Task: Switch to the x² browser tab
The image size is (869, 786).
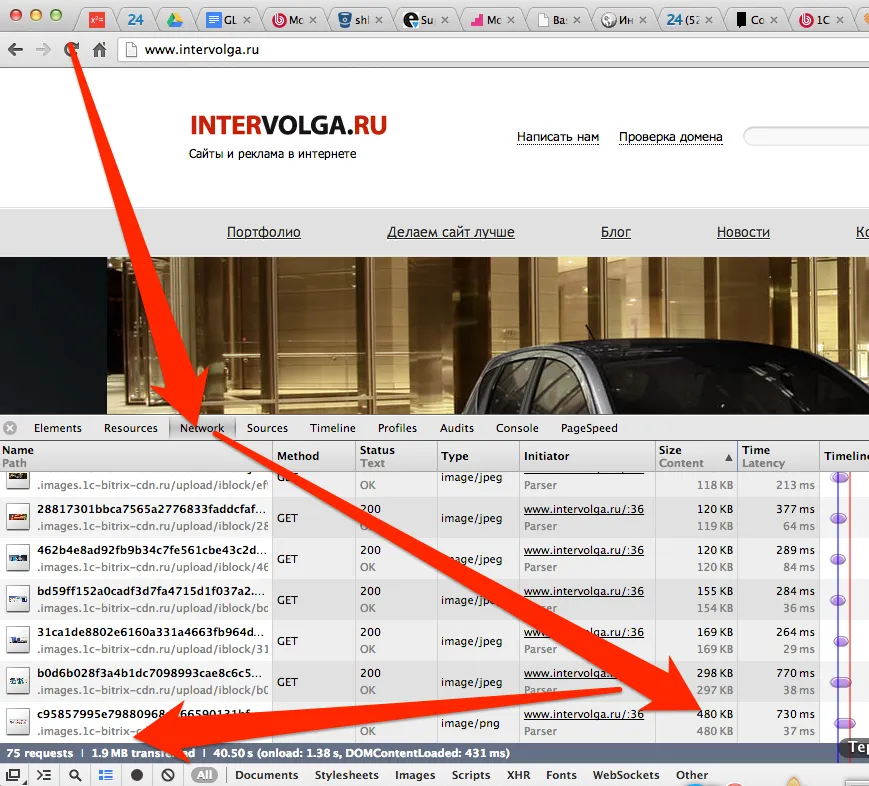Action: pyautogui.click(x=96, y=20)
